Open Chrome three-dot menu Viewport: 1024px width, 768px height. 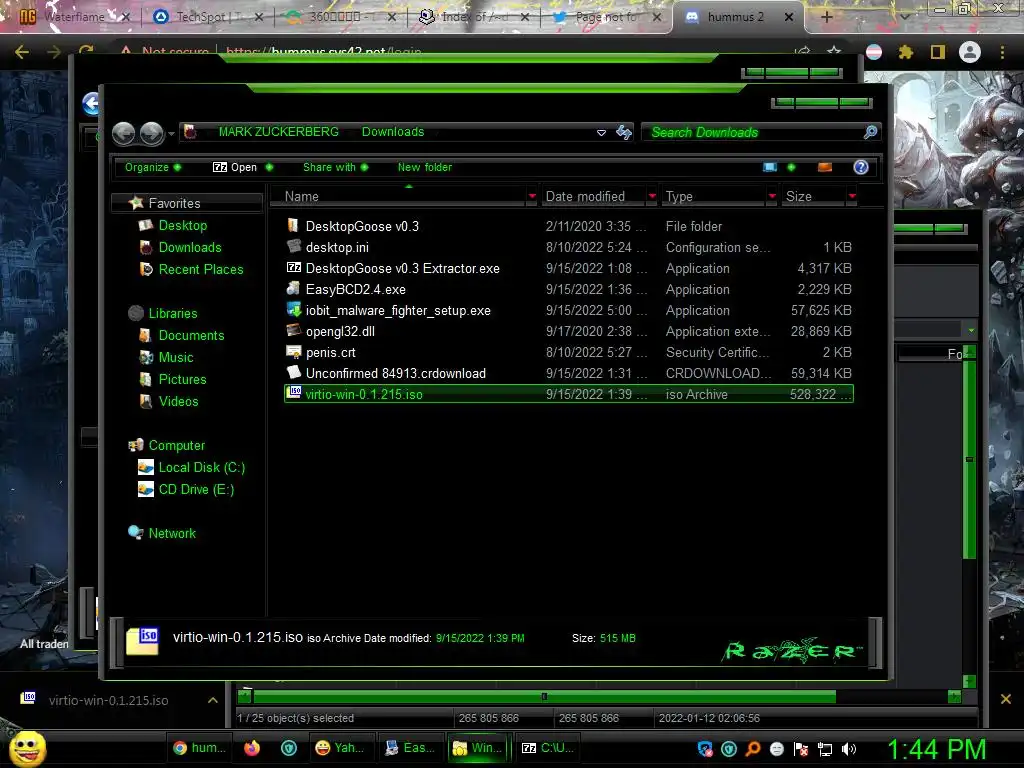(1002, 52)
